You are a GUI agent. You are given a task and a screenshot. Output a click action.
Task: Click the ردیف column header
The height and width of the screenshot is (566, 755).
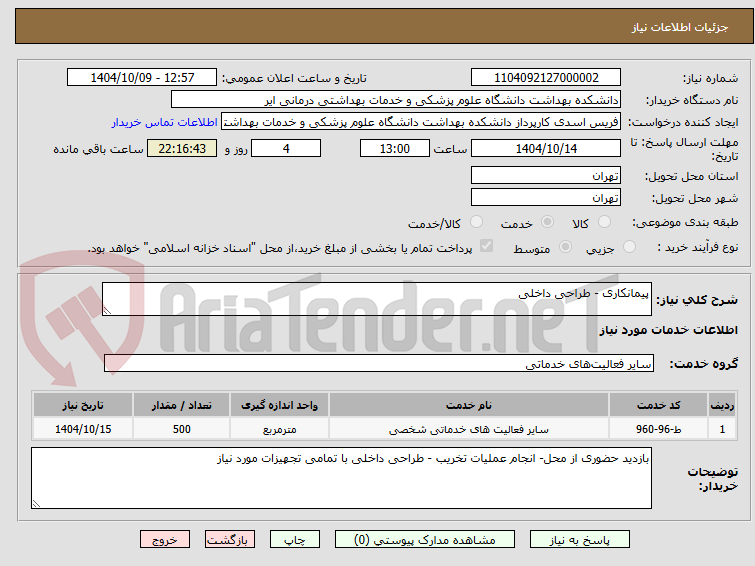722,405
